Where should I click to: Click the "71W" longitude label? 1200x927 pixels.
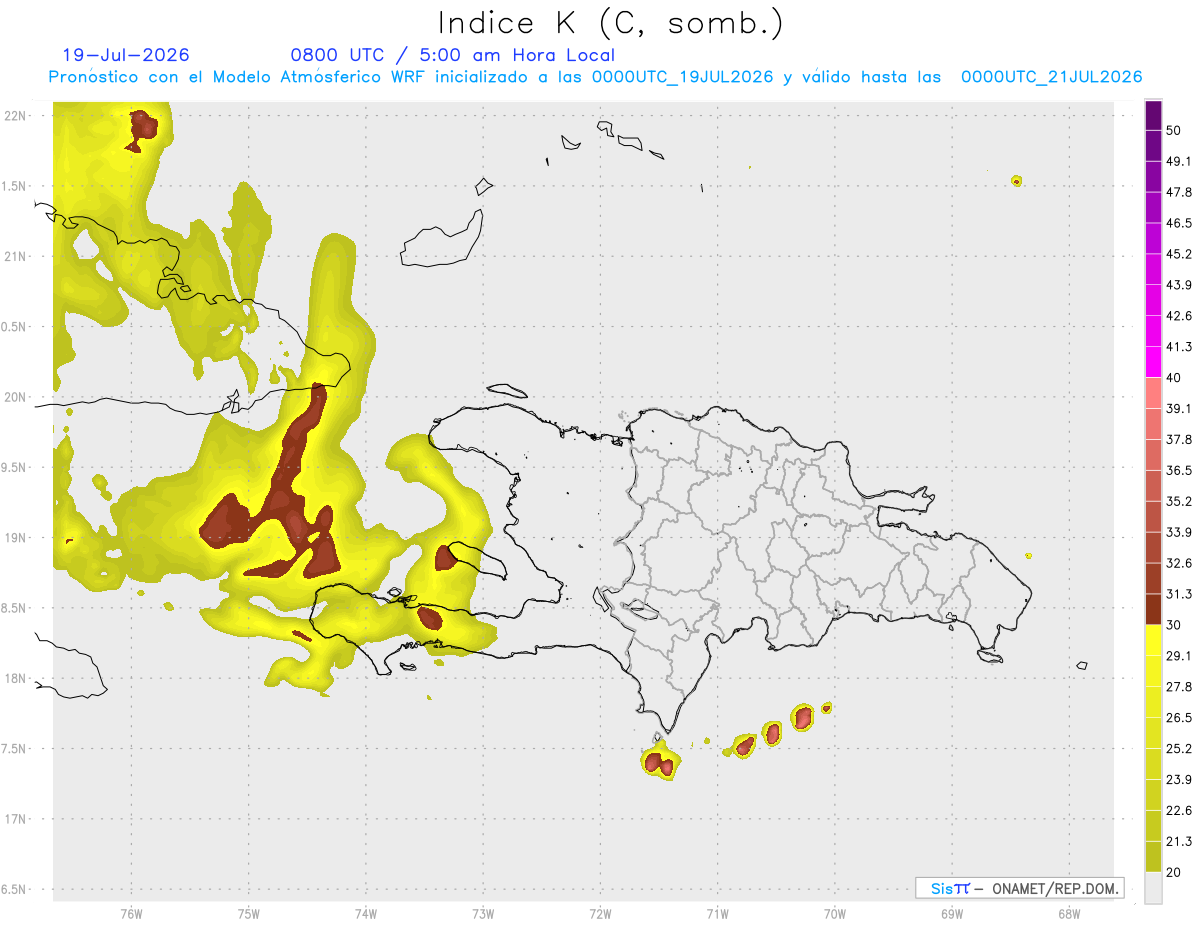(718, 914)
